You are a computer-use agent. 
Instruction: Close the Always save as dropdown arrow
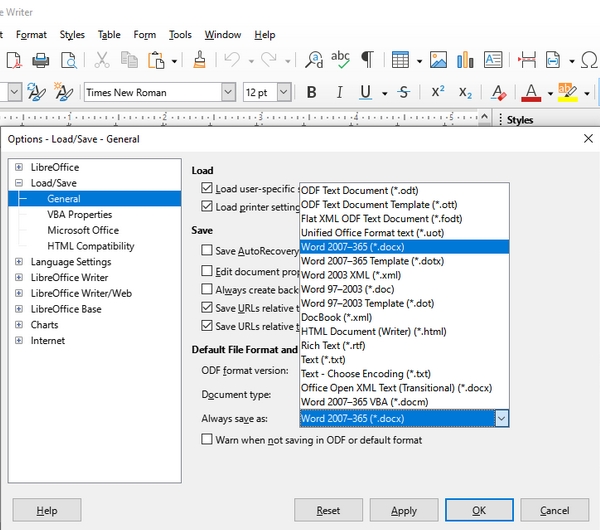[x=502, y=418]
